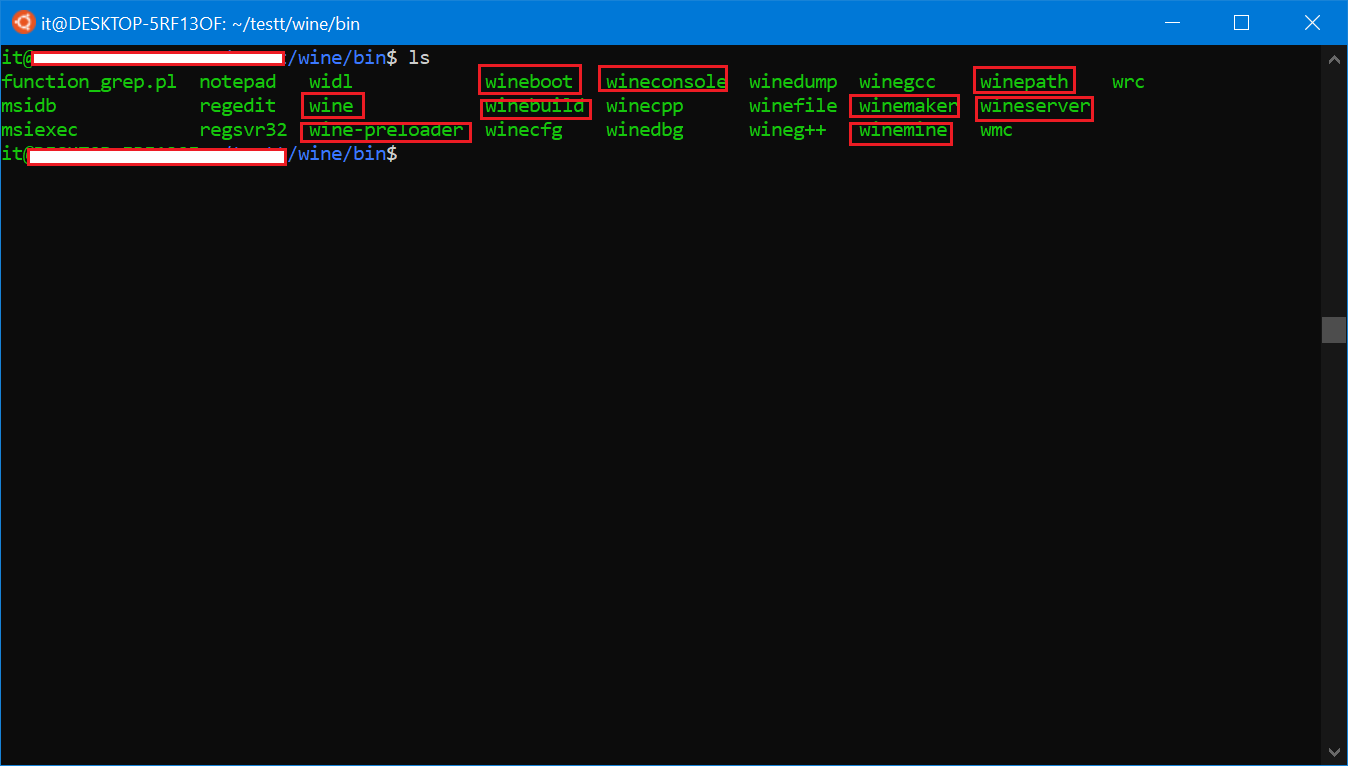
Task: Close the Ubuntu terminal window
Action: (1313, 23)
